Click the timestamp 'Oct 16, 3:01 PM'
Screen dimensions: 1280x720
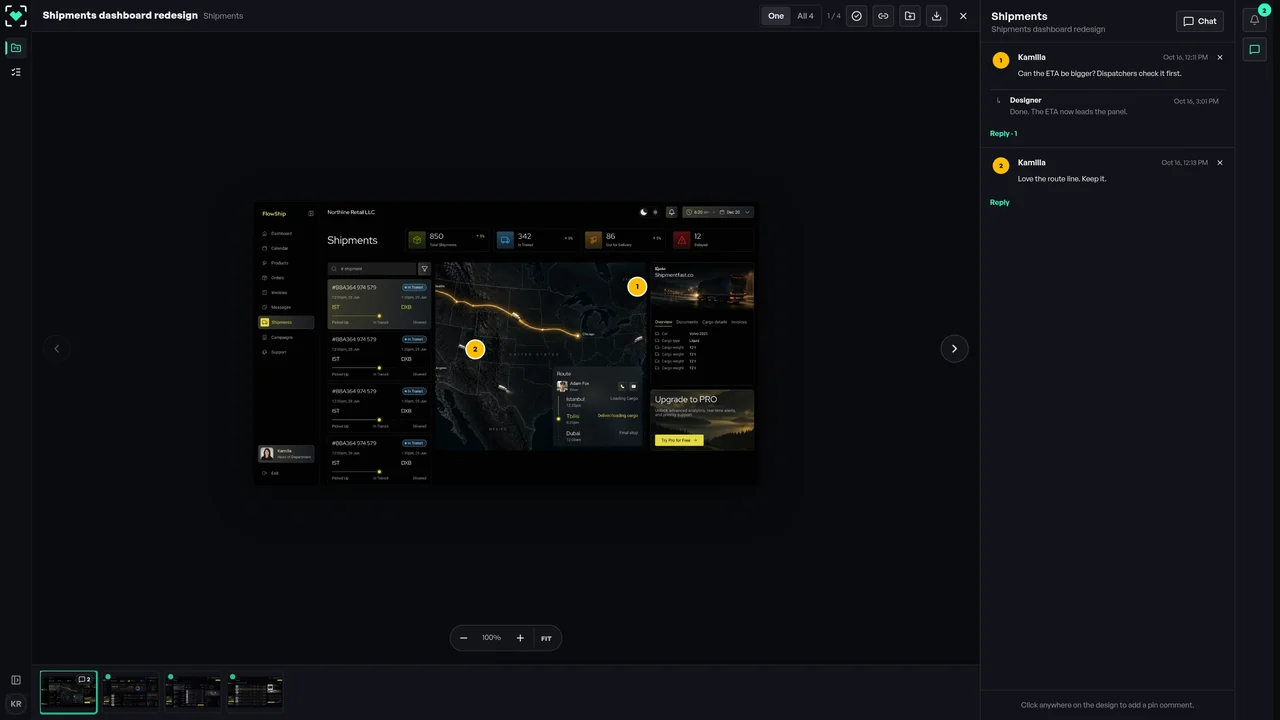1196,101
